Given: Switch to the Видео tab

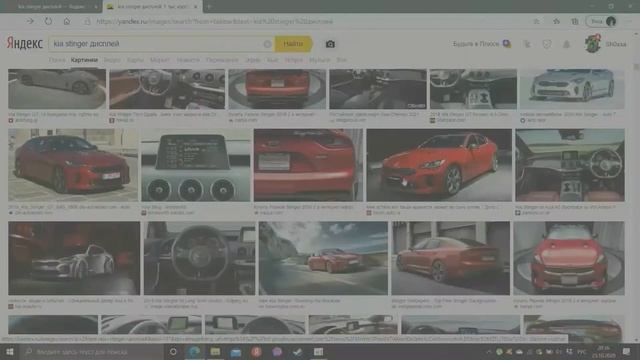Looking at the screenshot, I should coord(112,60).
